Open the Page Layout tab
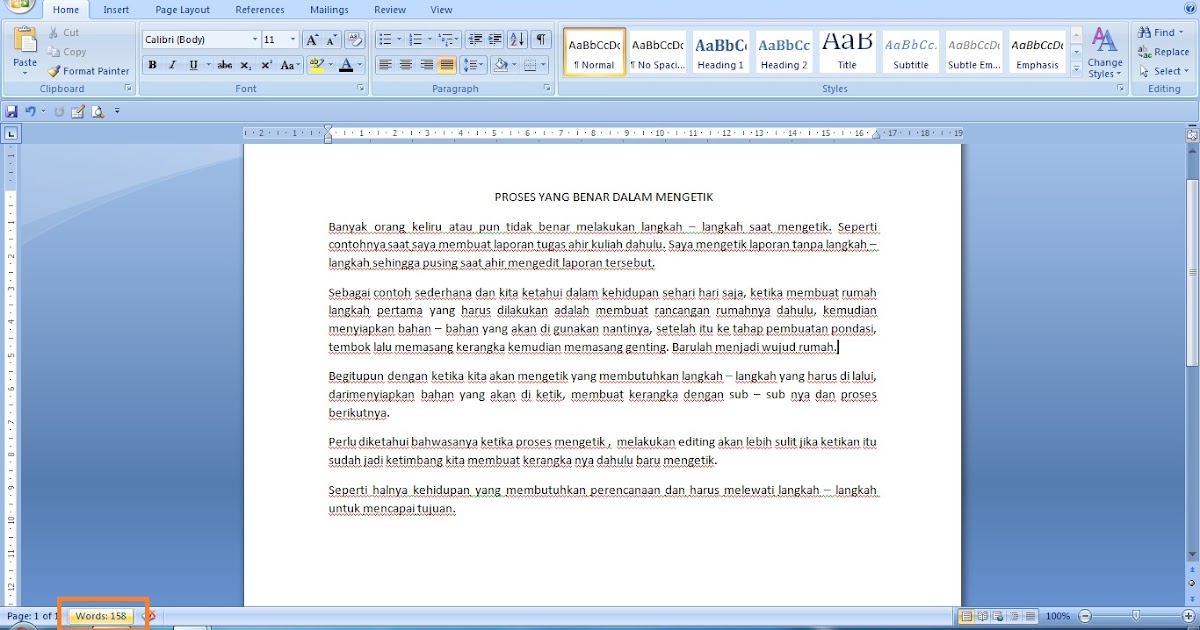Screen dimensions: 1200x630 182,10
